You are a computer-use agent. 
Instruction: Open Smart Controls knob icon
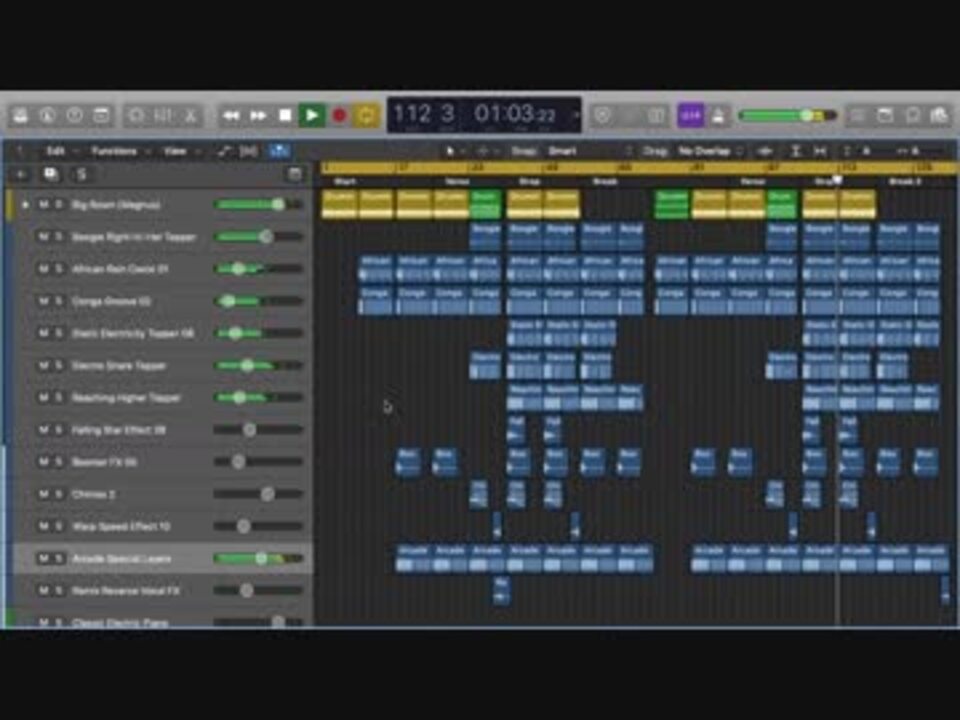pos(136,115)
